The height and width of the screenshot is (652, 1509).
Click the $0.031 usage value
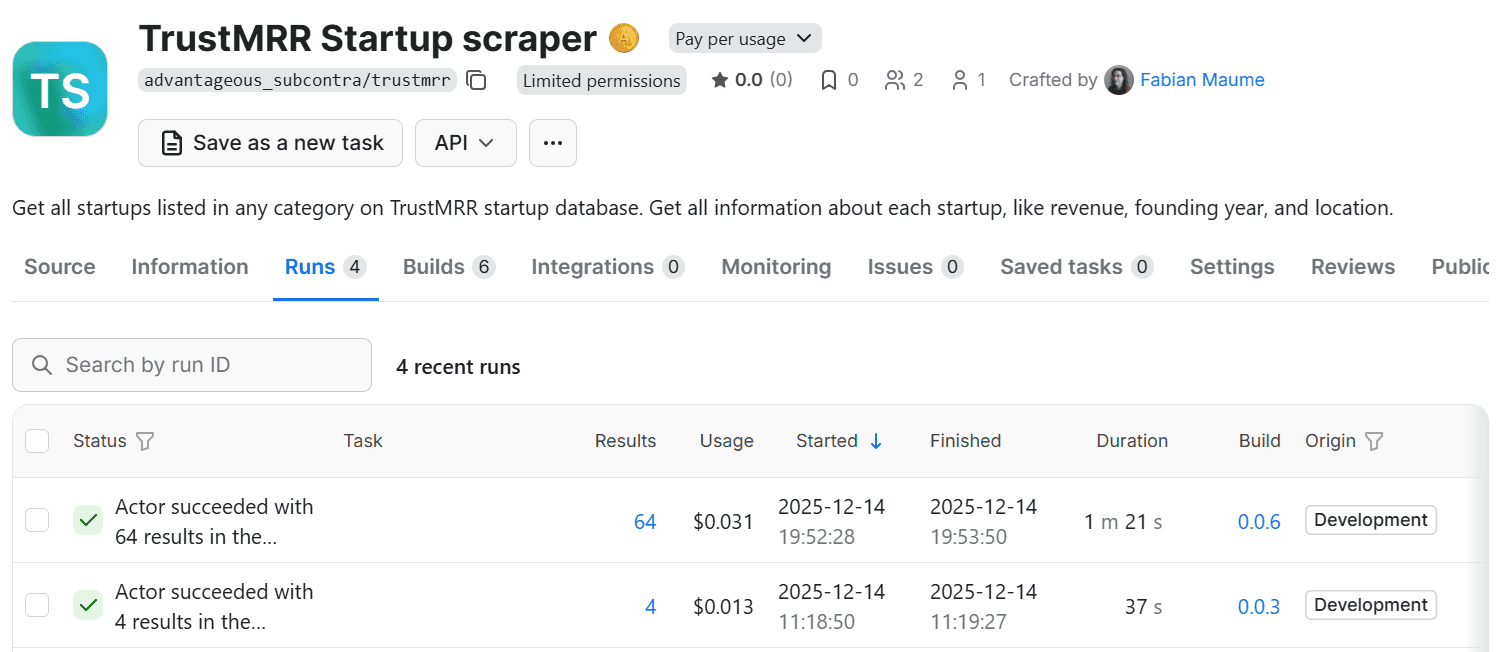(x=723, y=522)
